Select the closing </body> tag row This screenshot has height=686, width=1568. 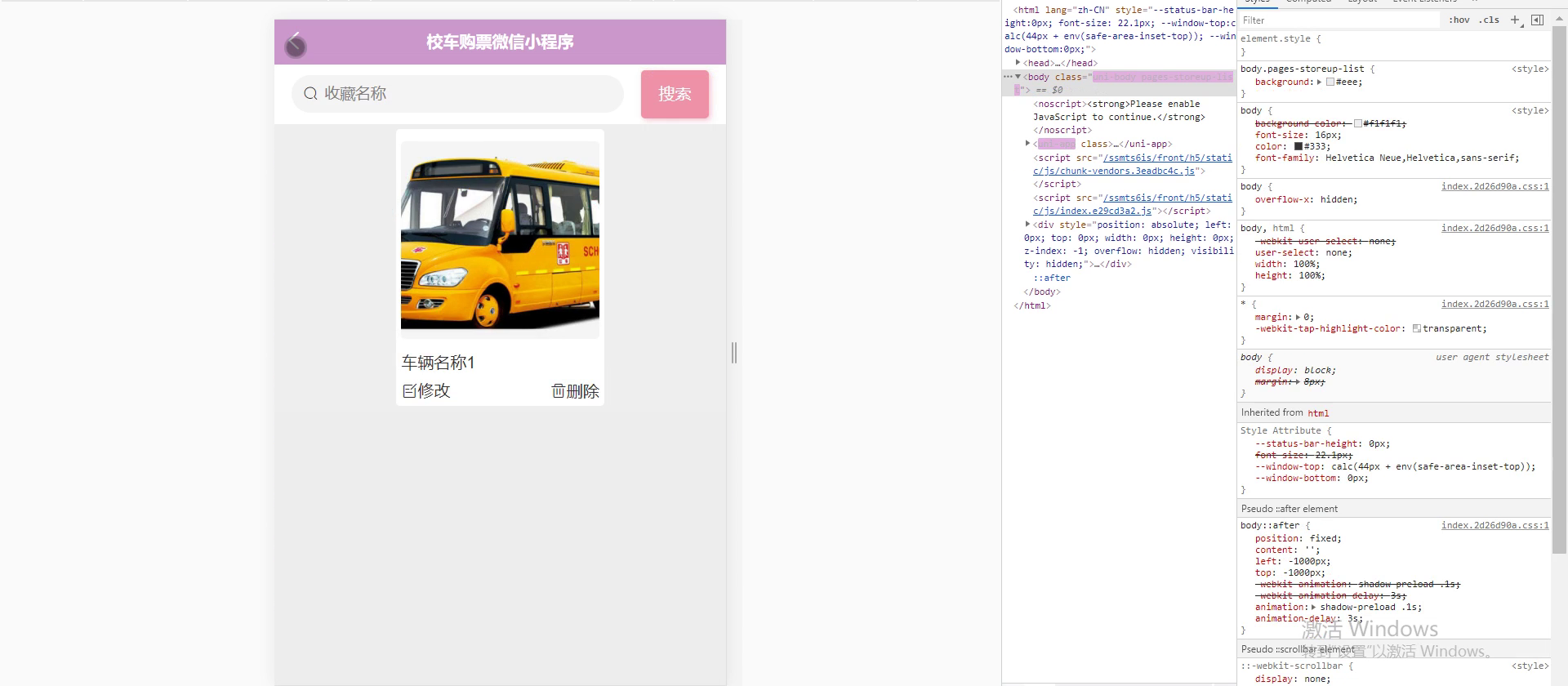tap(1042, 292)
